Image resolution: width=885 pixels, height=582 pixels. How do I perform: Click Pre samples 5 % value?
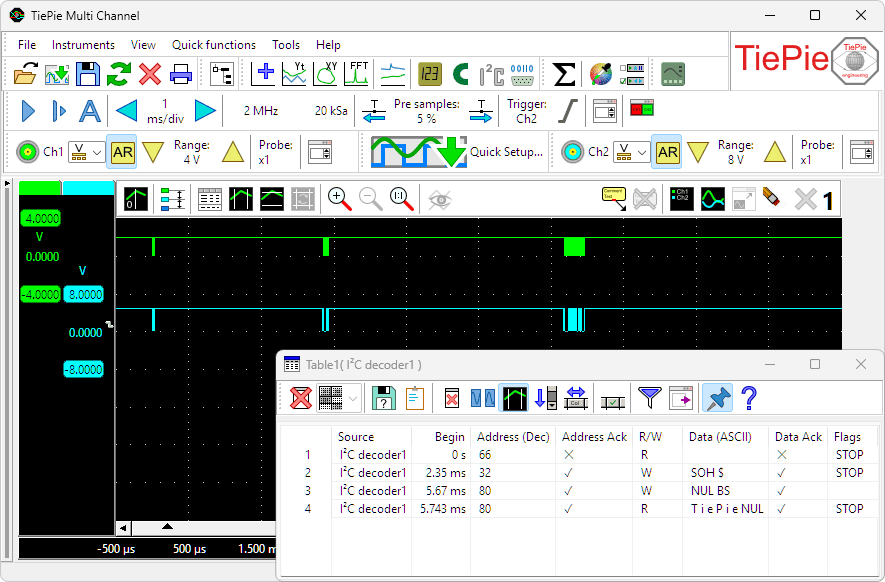pyautogui.click(x=427, y=111)
